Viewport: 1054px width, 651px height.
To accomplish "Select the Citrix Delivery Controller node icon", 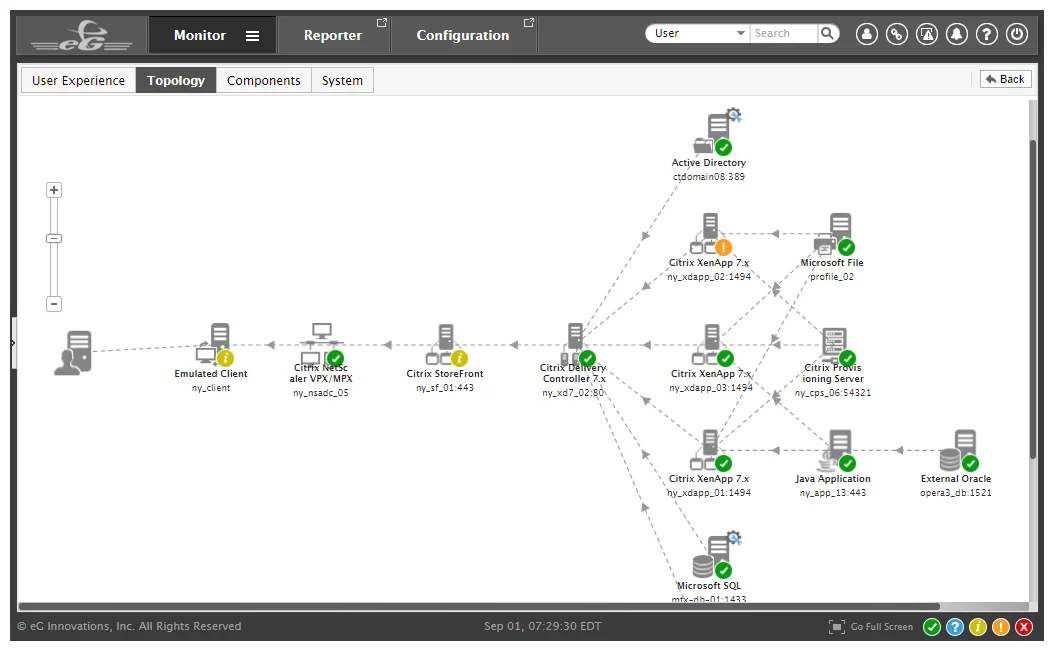I will coord(577,344).
